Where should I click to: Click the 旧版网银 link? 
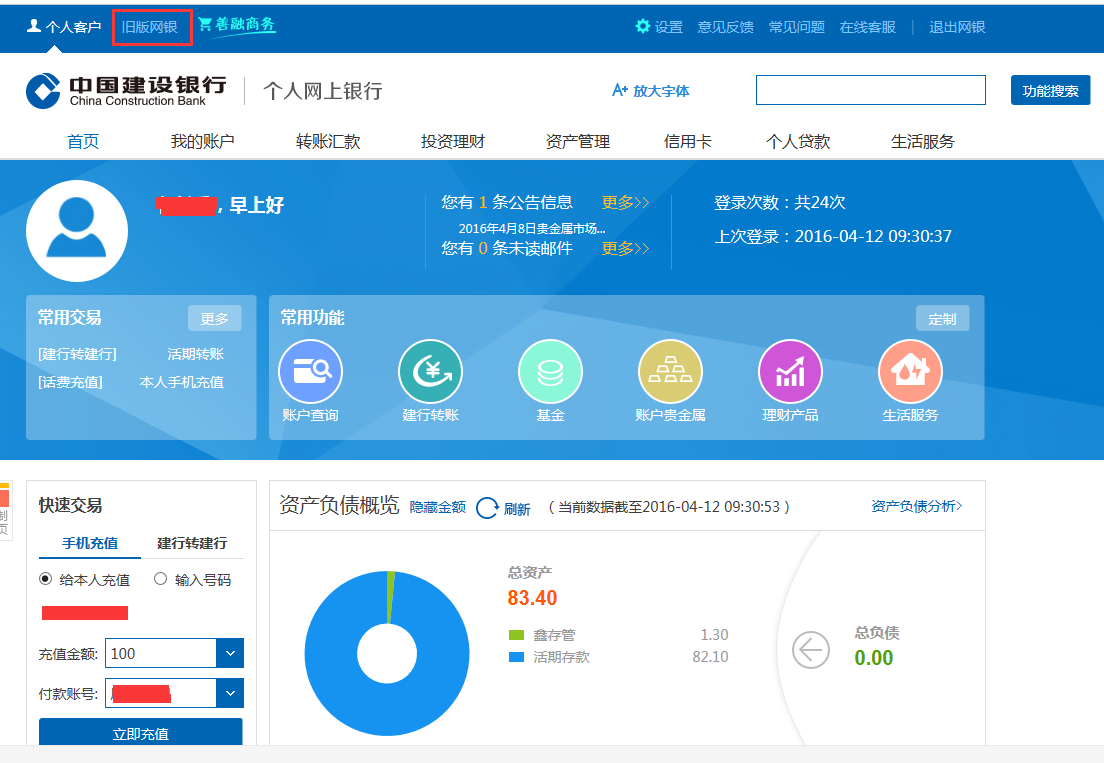(150, 27)
